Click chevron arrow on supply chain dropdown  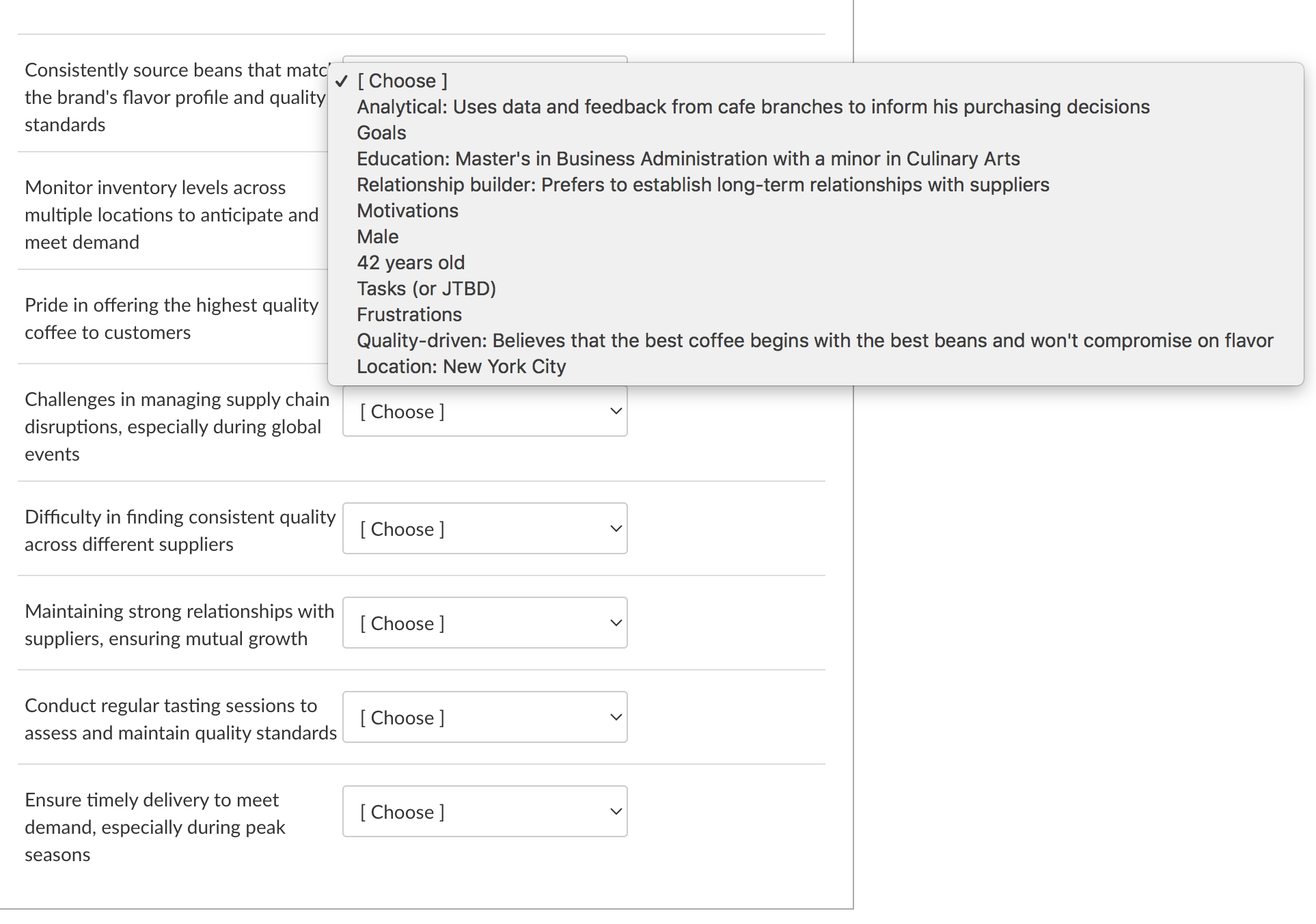click(x=616, y=411)
